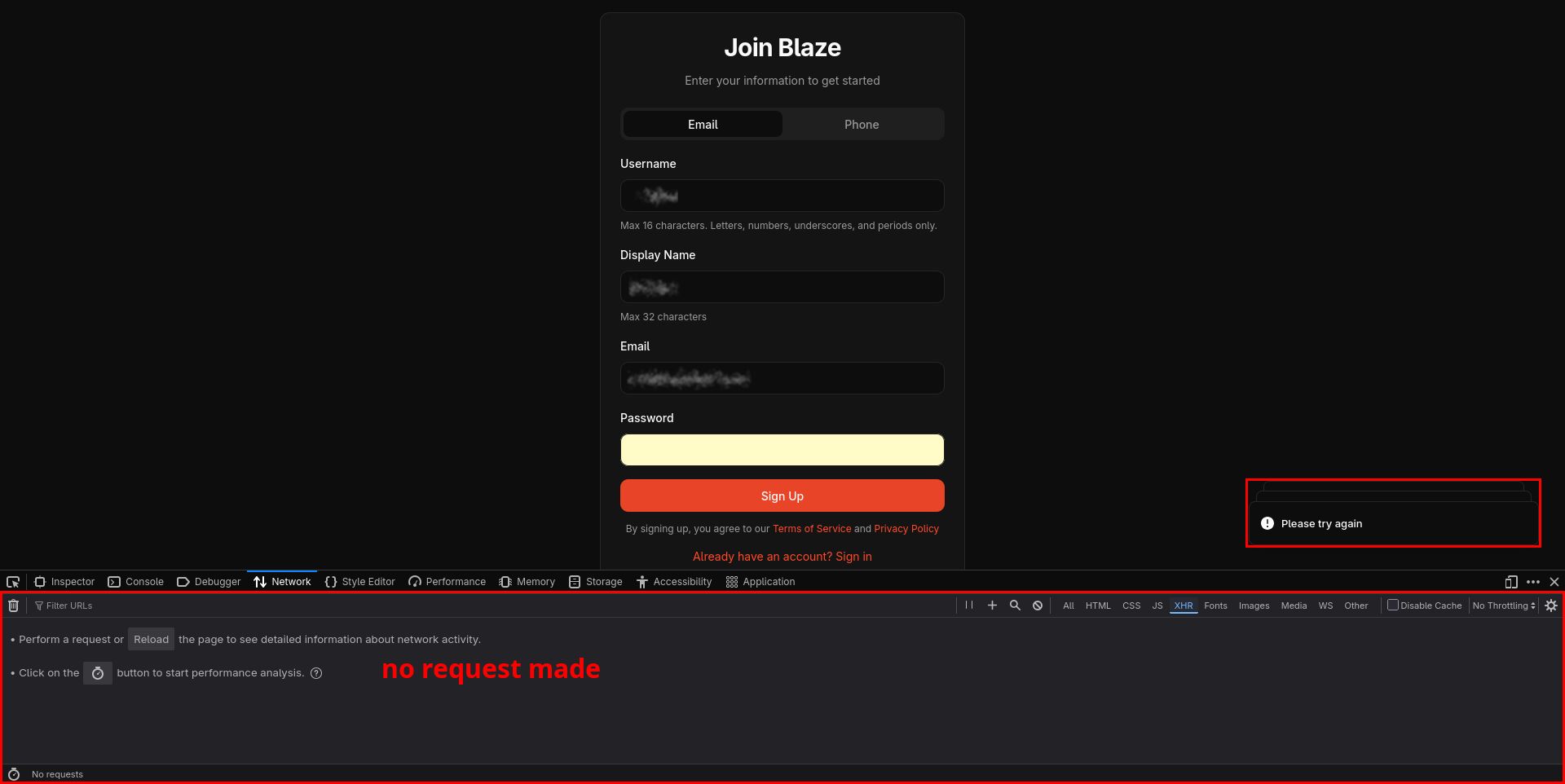The height and width of the screenshot is (784, 1565).
Task: Open network settings gear icon
Action: pyautogui.click(x=1551, y=606)
